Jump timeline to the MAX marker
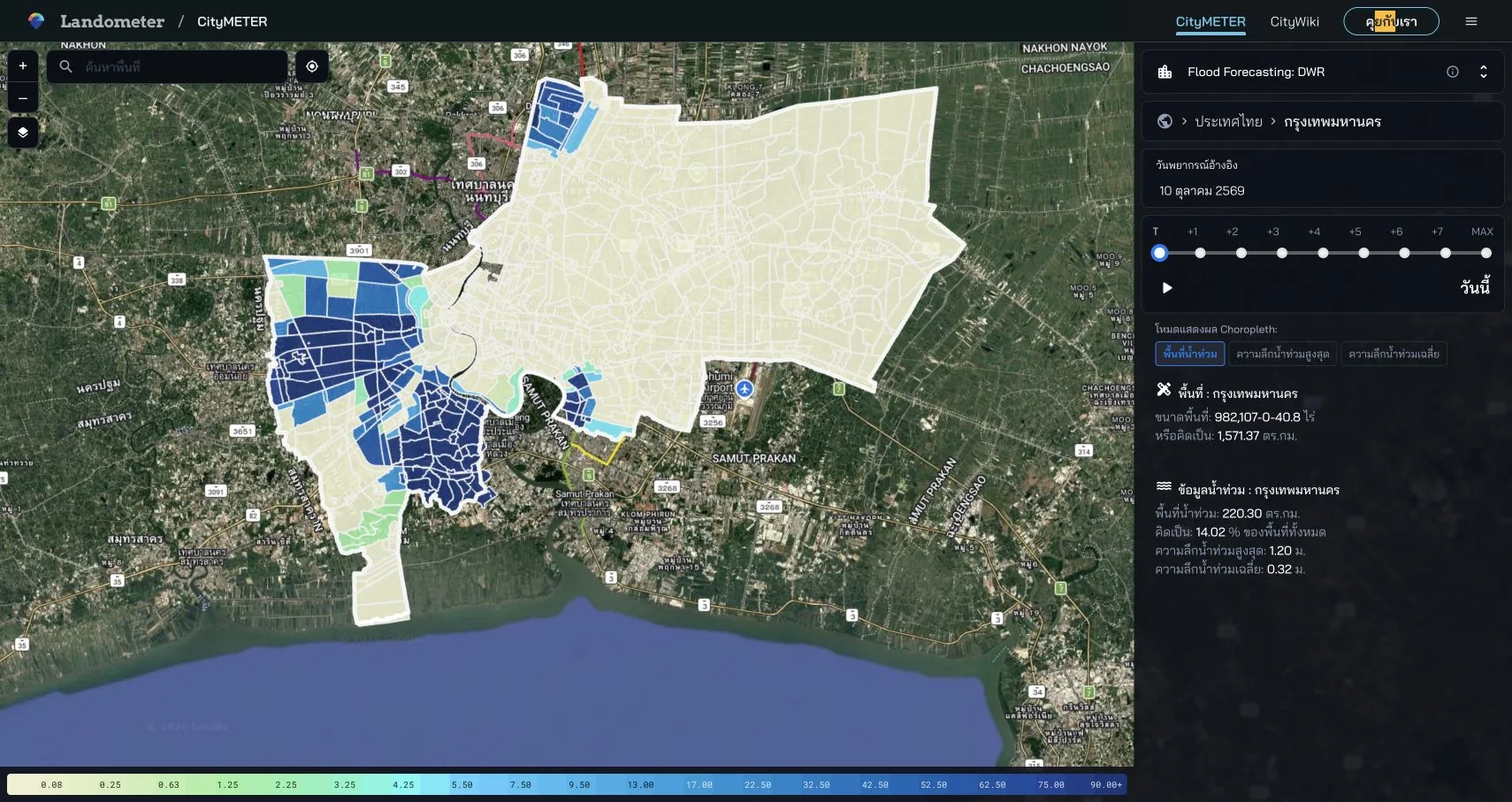Viewport: 1512px width, 802px height. click(1486, 253)
